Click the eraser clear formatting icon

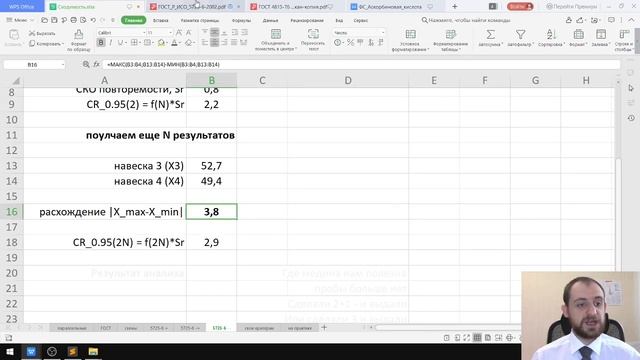click(x=189, y=42)
